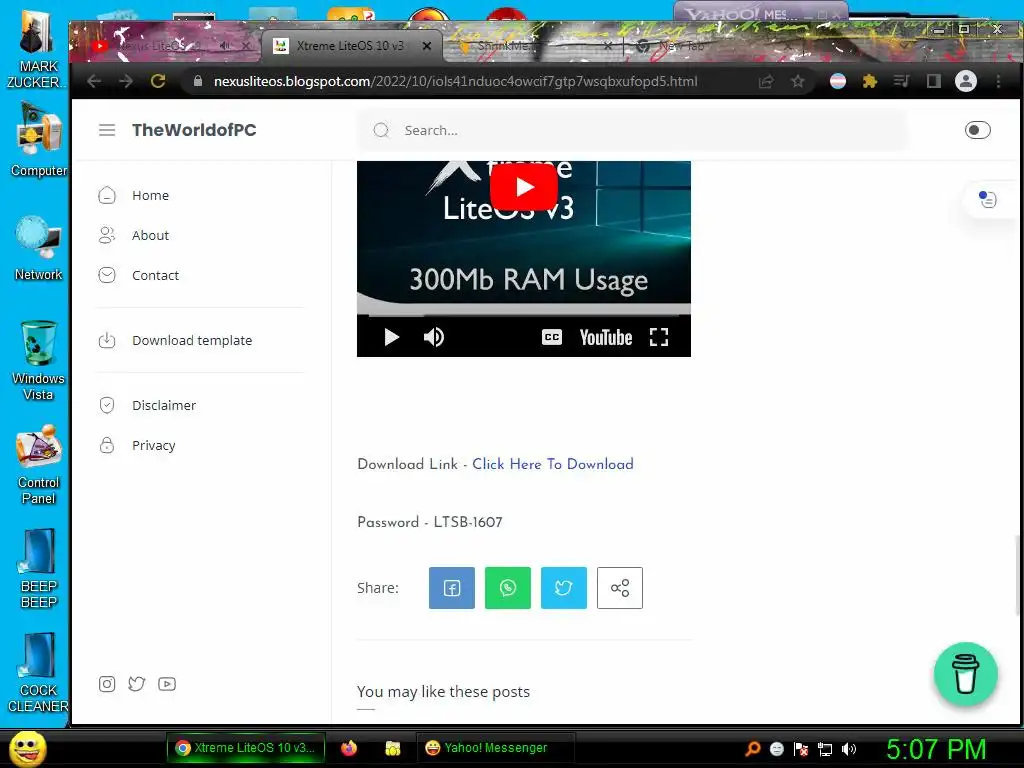Viewport: 1024px width, 768px height.
Task: Click the Contact envelope icon
Action: tap(107, 275)
